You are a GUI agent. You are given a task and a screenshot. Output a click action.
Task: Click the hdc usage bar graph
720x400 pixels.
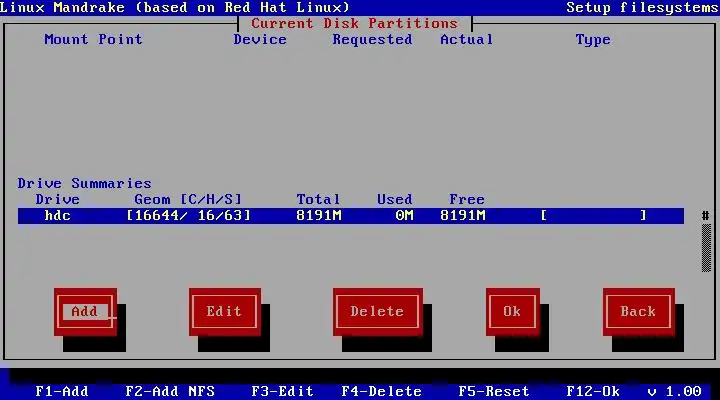[594, 215]
